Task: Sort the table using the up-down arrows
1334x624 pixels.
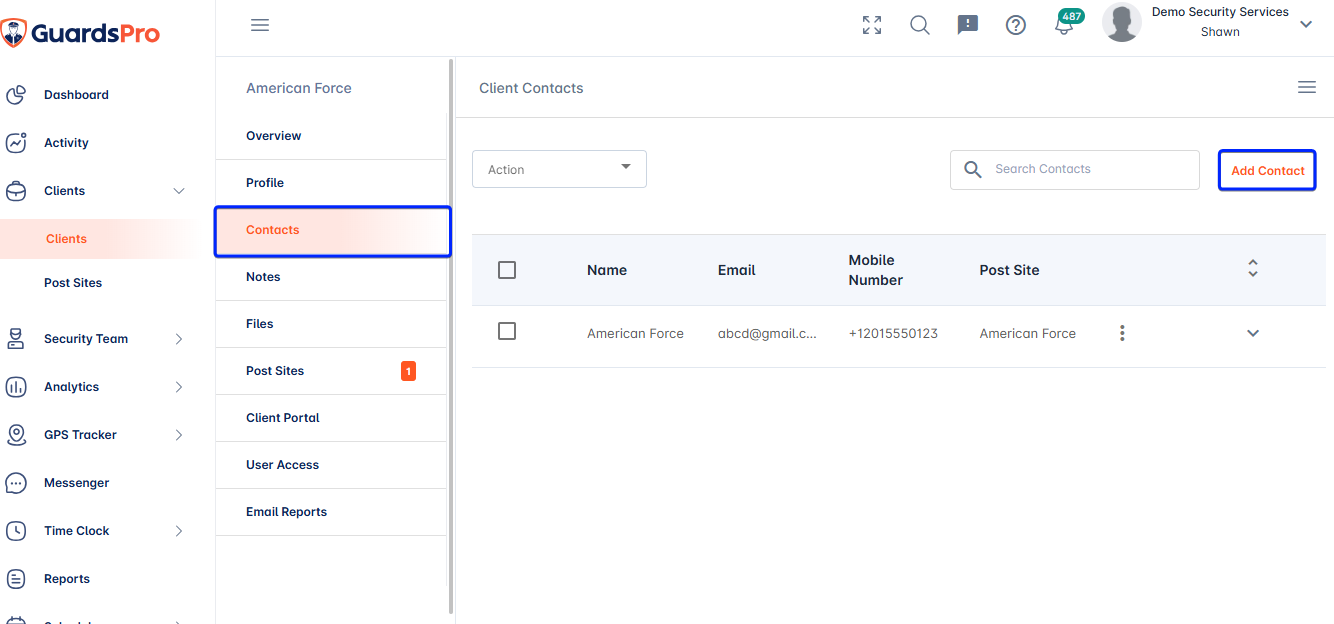Action: [1253, 268]
